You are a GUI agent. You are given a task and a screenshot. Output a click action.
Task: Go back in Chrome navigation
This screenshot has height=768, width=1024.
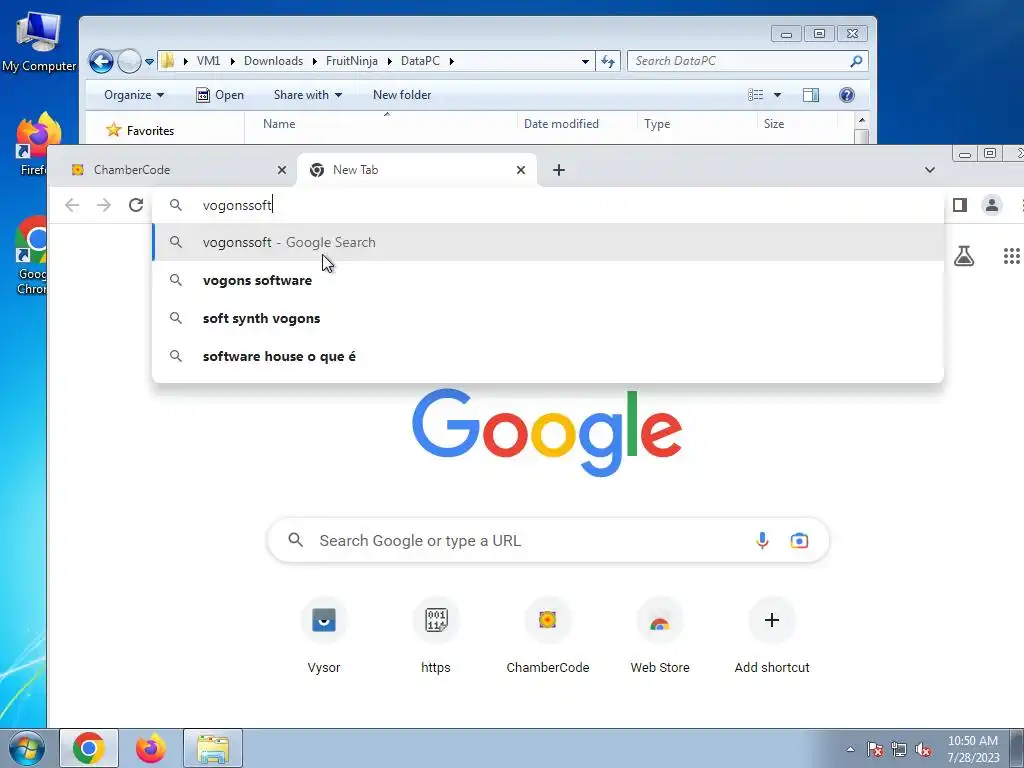pyautogui.click(x=72, y=205)
